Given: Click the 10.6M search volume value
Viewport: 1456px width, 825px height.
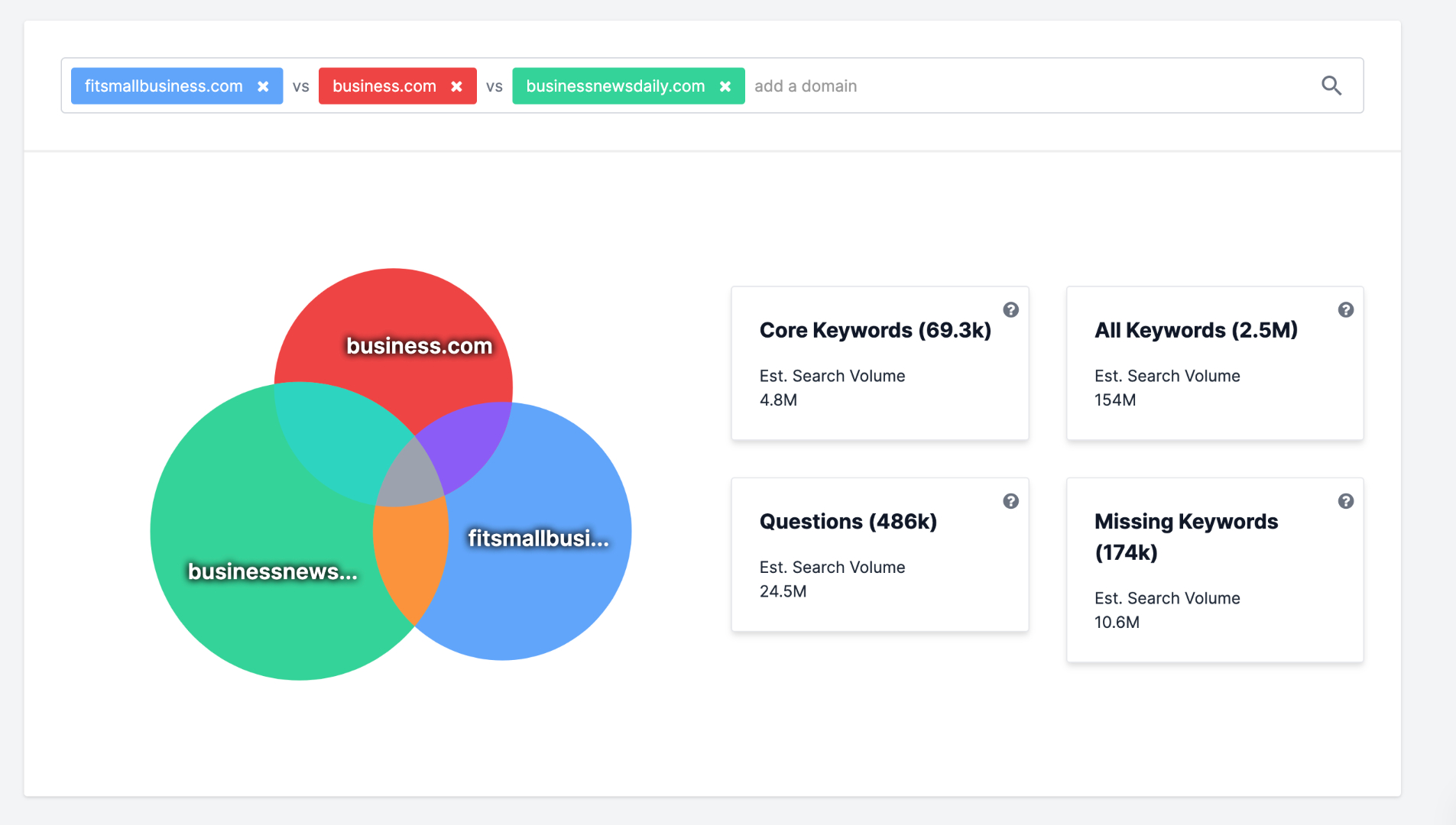Looking at the screenshot, I should [x=1117, y=623].
